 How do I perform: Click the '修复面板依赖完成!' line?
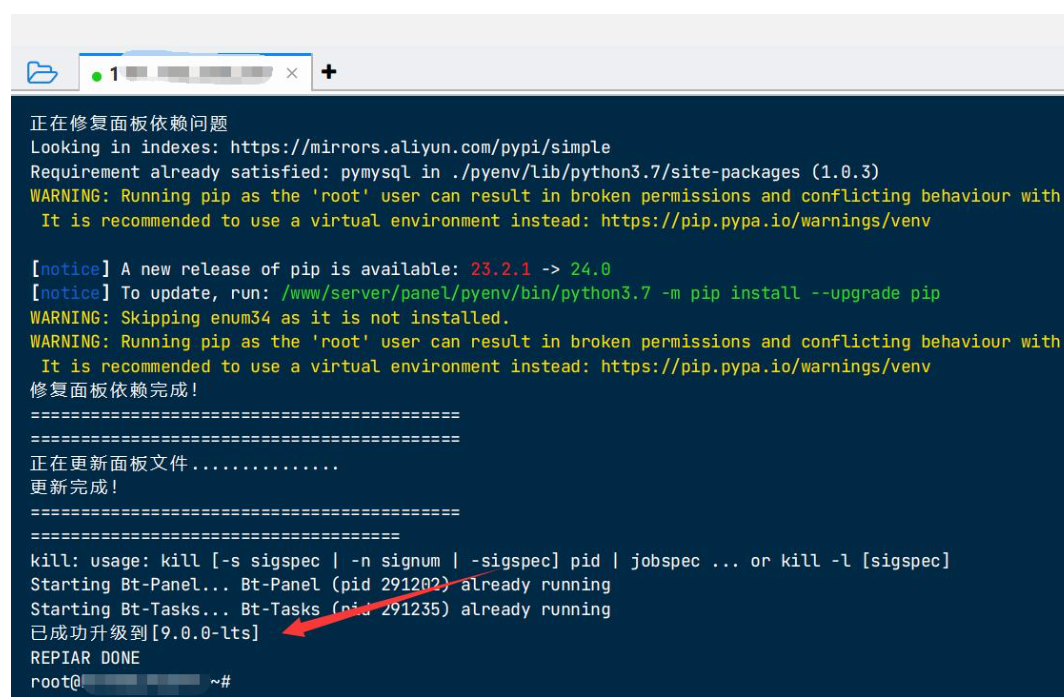pyautogui.click(x=114, y=390)
